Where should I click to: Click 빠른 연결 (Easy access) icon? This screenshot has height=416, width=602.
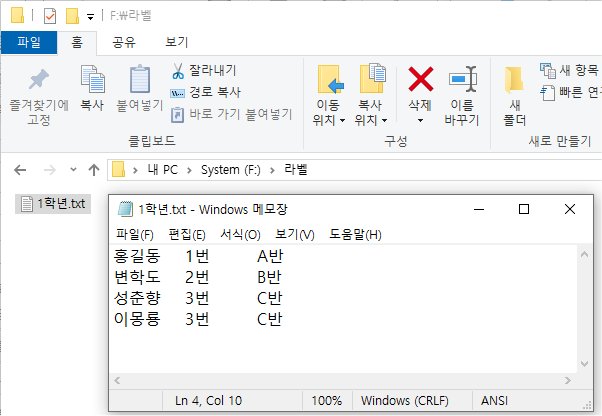pos(547,93)
